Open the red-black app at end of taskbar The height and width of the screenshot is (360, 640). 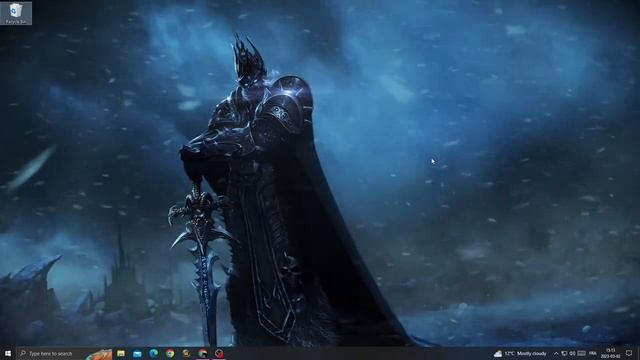point(219,353)
